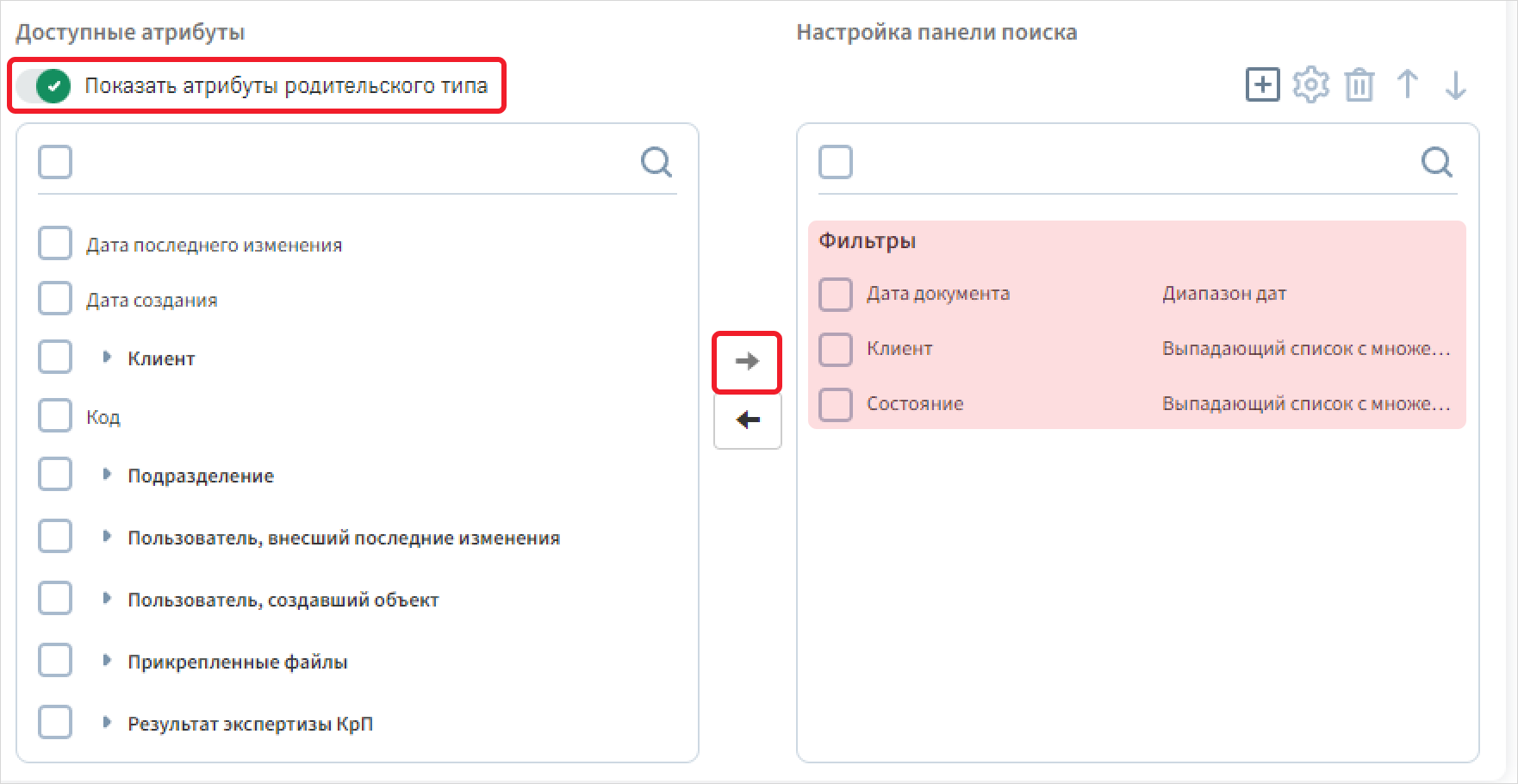1518x784 pixels.
Task: Check the Дата последнего изменения checkbox
Action: tap(55, 244)
